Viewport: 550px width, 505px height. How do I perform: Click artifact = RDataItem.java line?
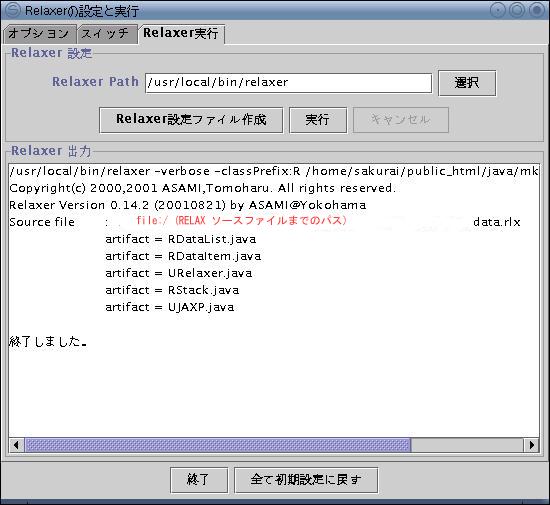(x=183, y=256)
